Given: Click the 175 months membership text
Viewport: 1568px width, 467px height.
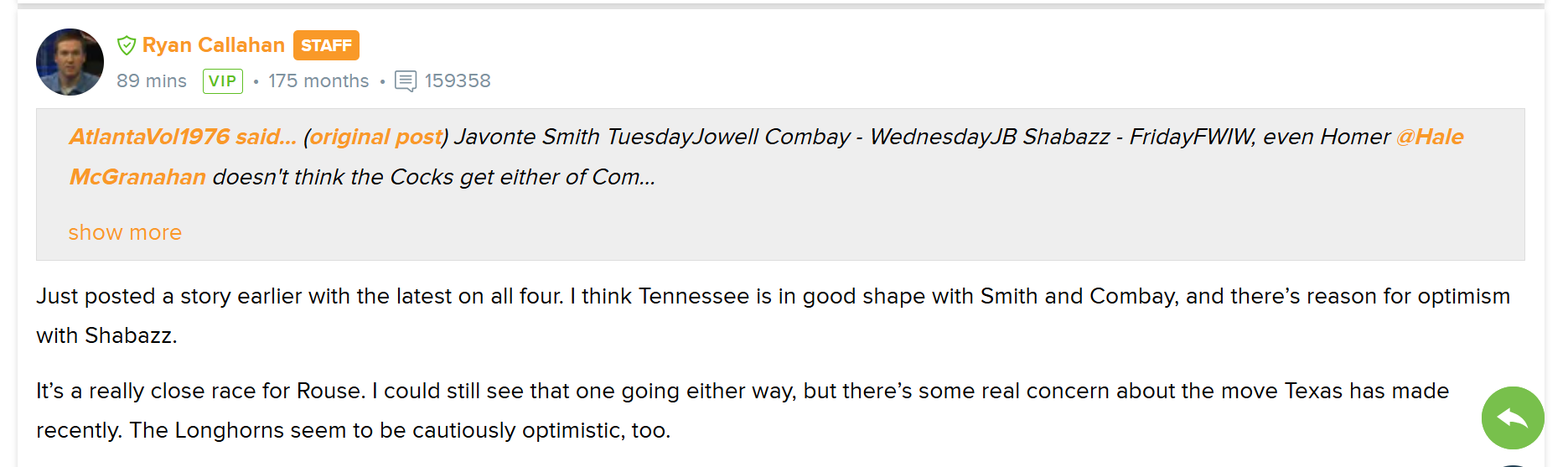Looking at the screenshot, I should 318,81.
